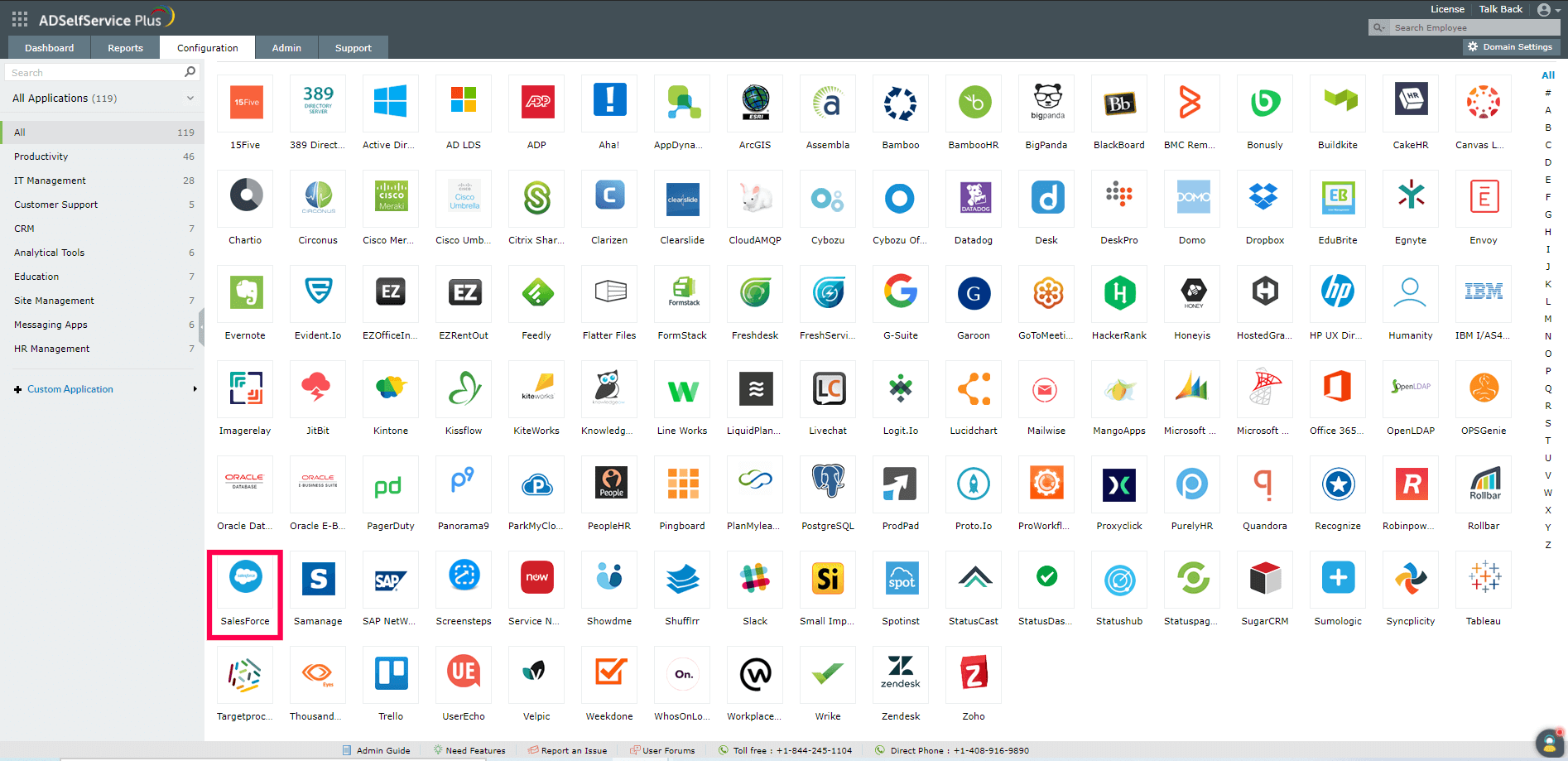Open the user account dropdown
The image size is (1568, 761).
(x=1548, y=10)
